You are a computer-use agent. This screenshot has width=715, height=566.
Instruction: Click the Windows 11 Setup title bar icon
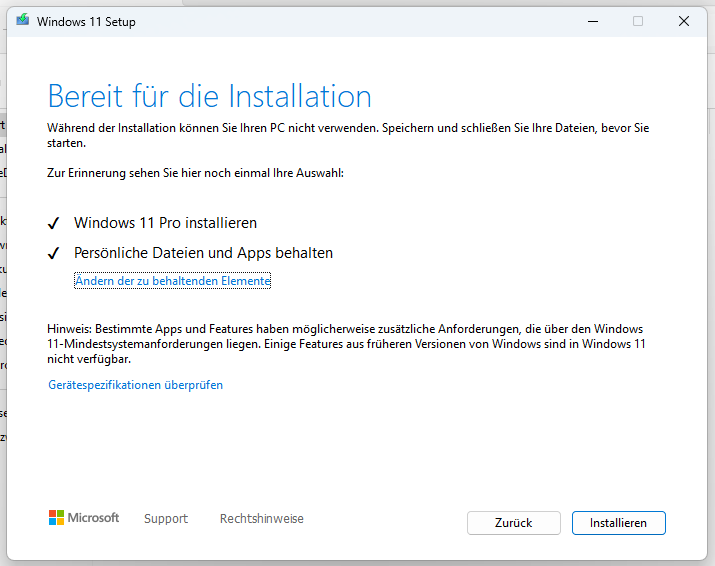point(23,21)
